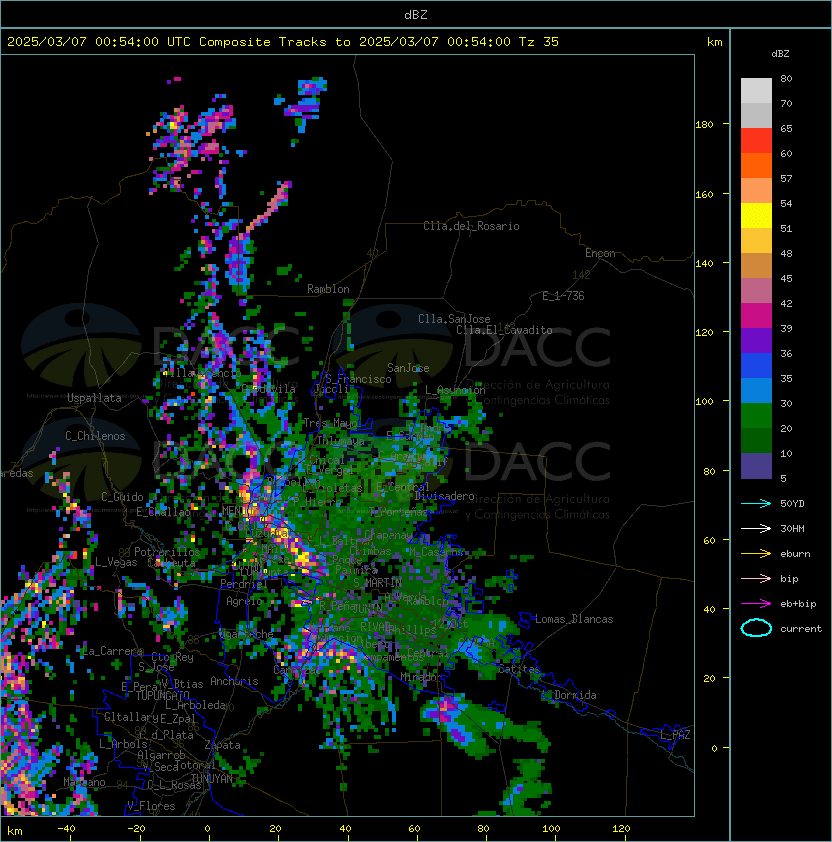Click the 120 km horizontal axis tick label
The height and width of the screenshot is (842, 832).
click(621, 829)
